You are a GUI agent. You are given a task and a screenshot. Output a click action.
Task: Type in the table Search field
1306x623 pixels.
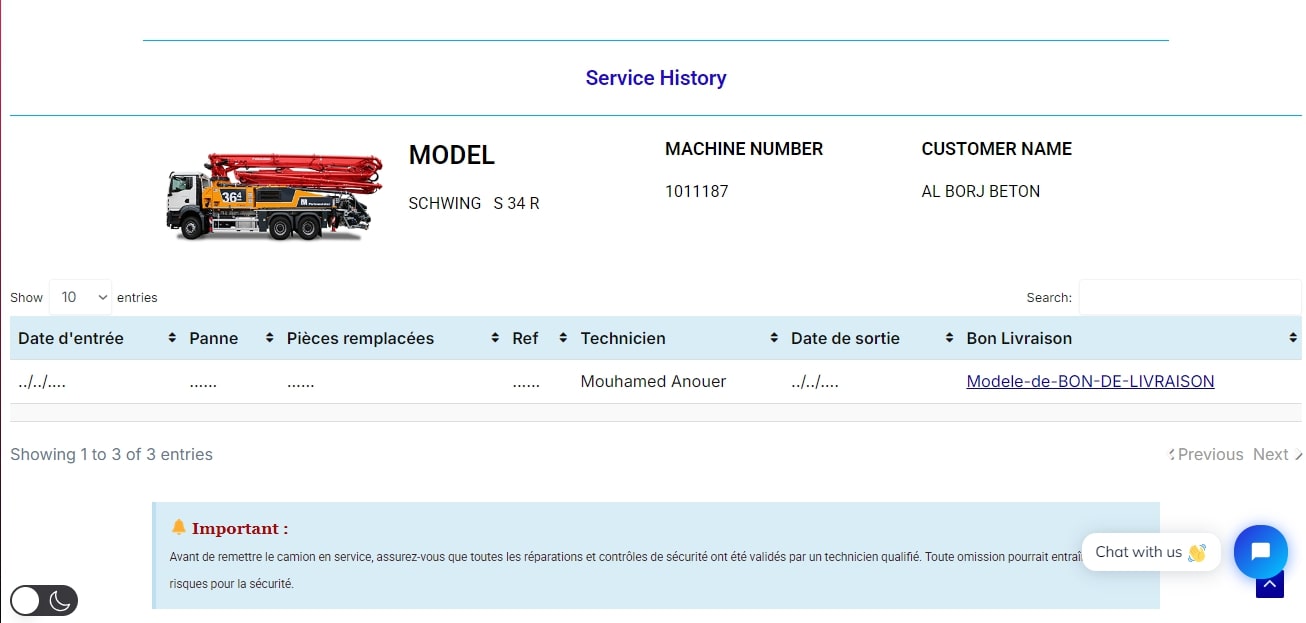pyautogui.click(x=1189, y=297)
